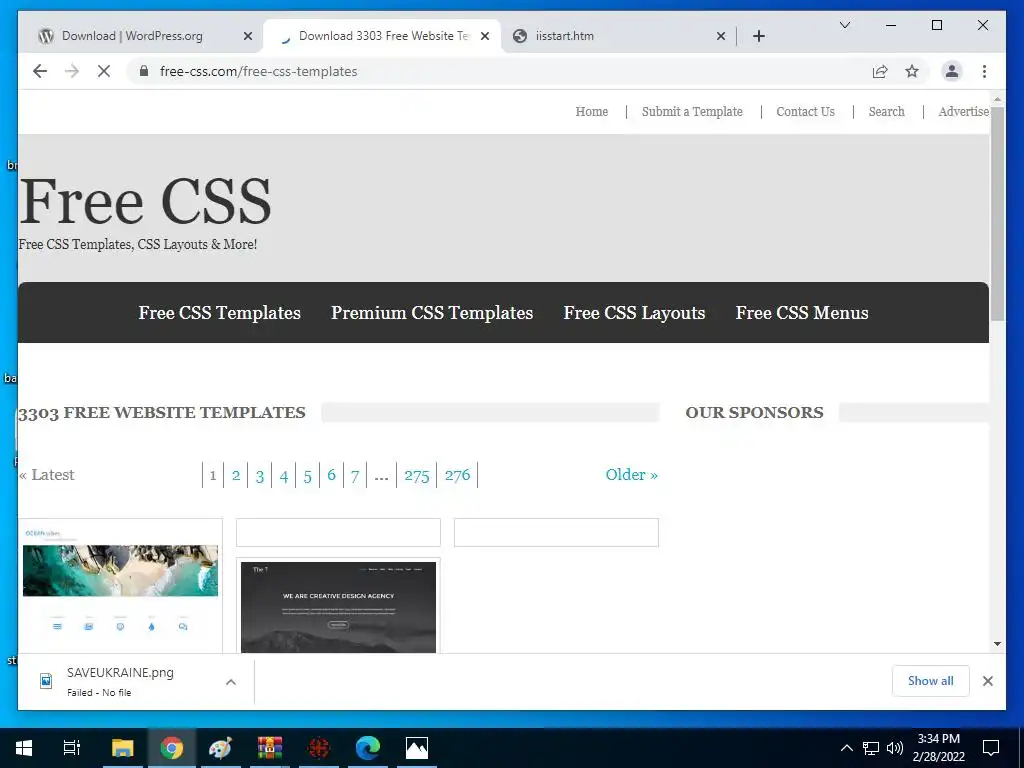
Task: Open the tab search chevron
Action: point(844,25)
